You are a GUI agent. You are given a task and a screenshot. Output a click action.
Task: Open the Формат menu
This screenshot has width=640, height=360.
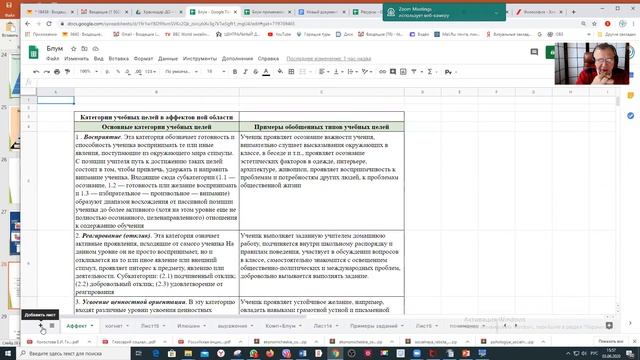coord(144,59)
